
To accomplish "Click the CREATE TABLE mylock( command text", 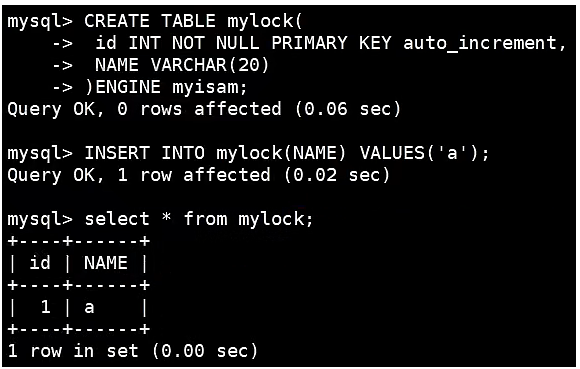I will (193, 21).
